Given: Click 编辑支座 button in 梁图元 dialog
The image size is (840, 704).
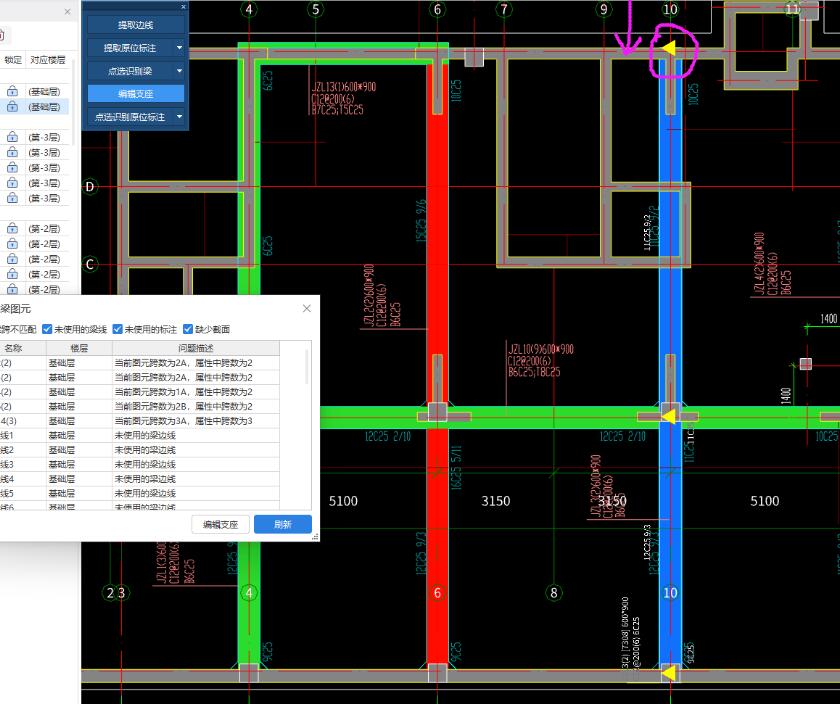Looking at the screenshot, I should (220, 525).
